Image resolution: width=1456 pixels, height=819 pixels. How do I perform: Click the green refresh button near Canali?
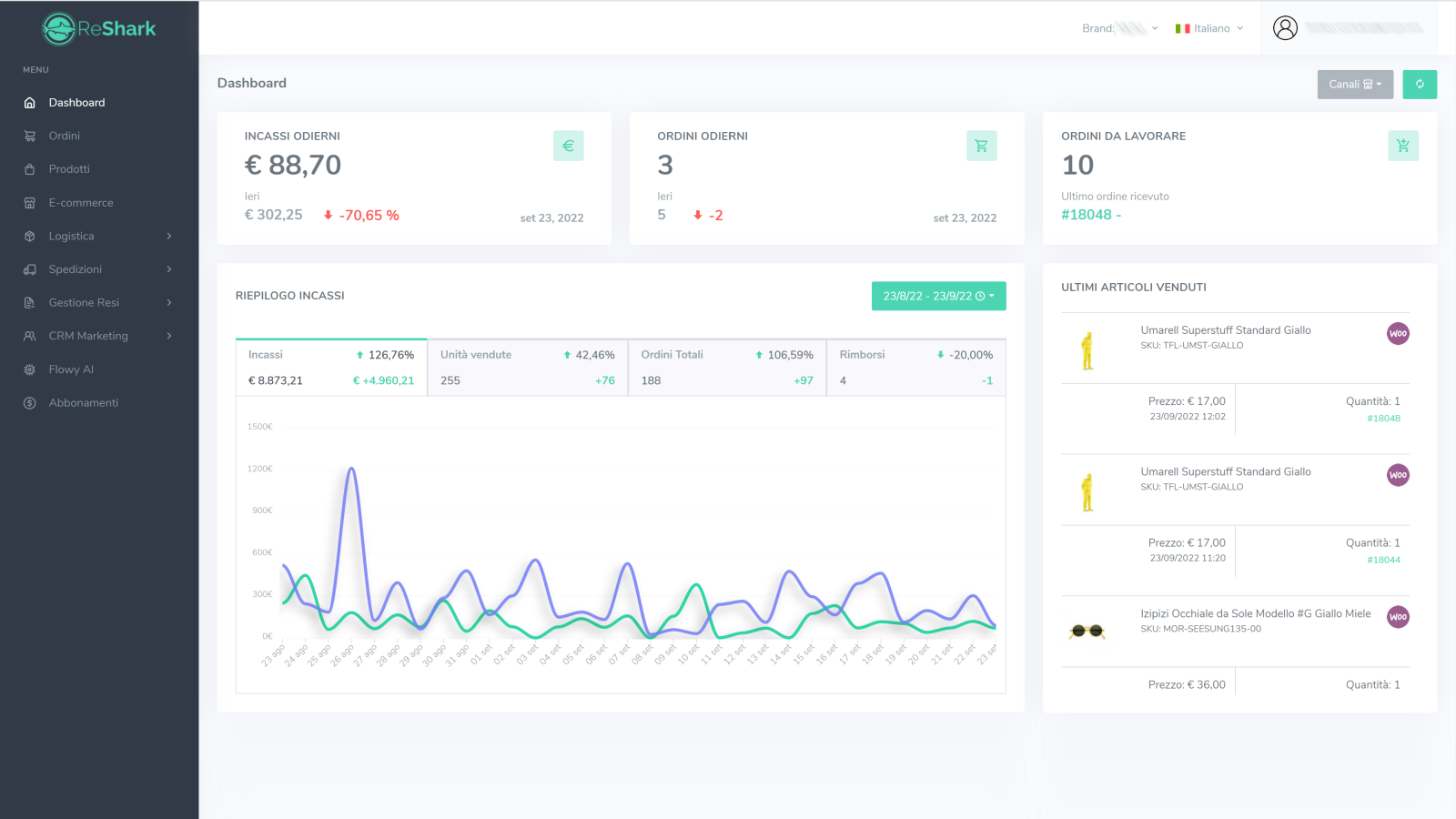click(x=1420, y=84)
